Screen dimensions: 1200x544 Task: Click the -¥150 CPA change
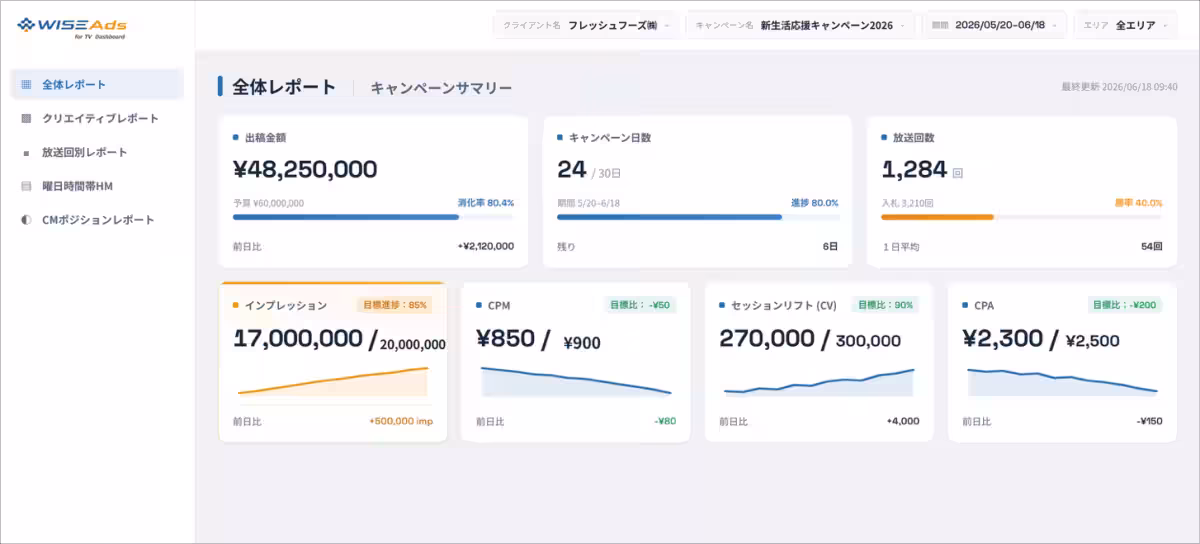pos(1149,421)
